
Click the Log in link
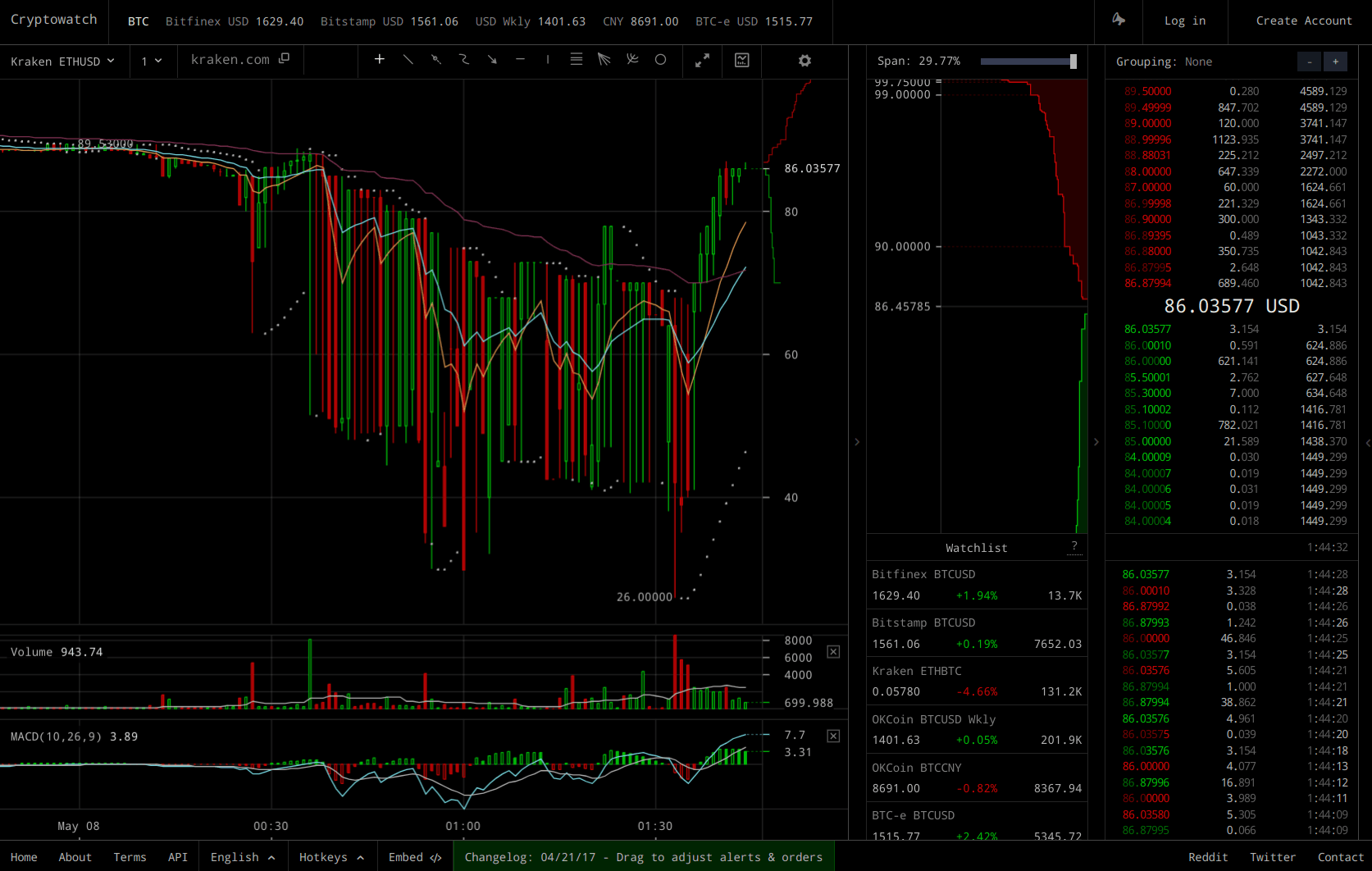[1185, 21]
